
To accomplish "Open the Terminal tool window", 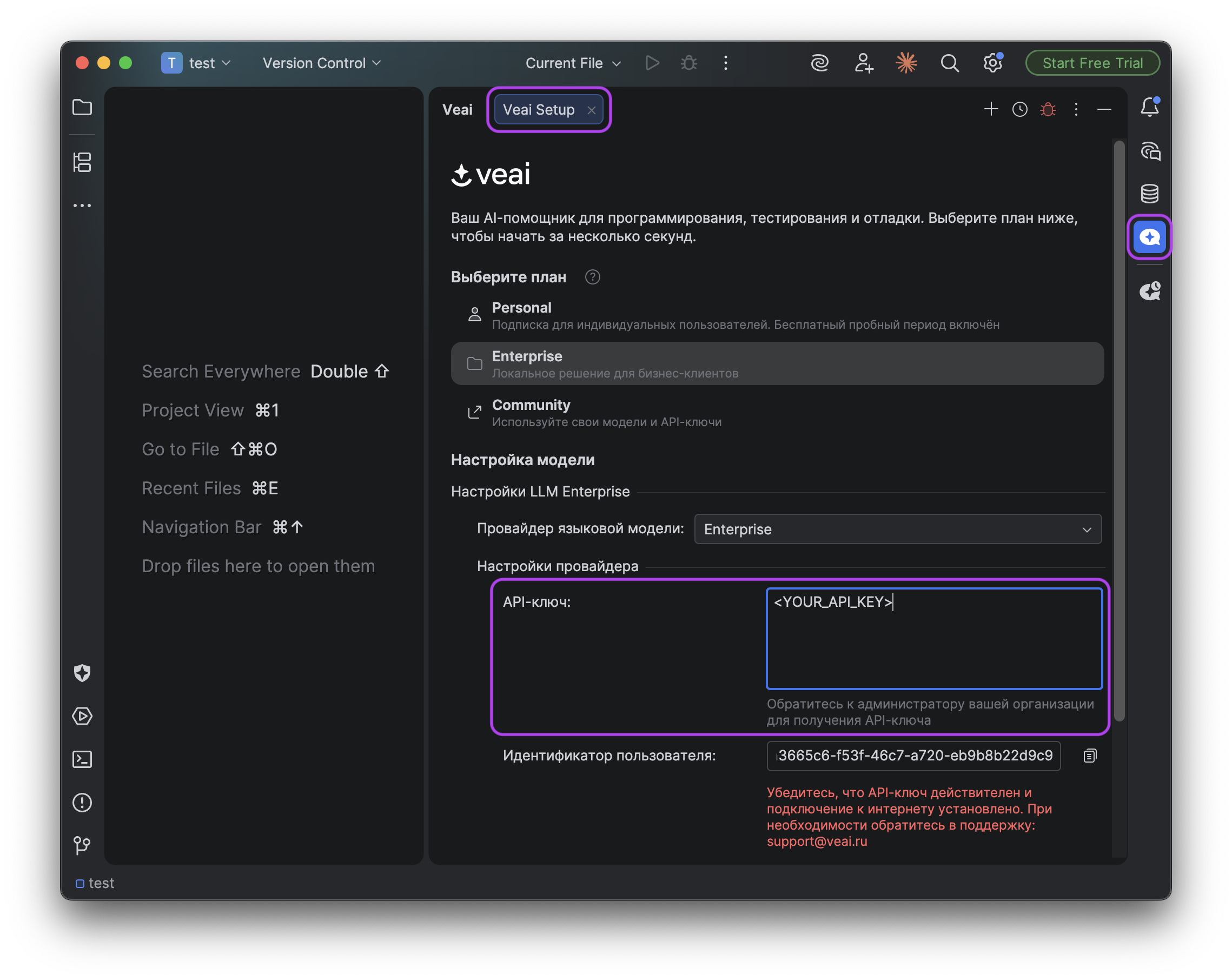I will tap(82, 759).
